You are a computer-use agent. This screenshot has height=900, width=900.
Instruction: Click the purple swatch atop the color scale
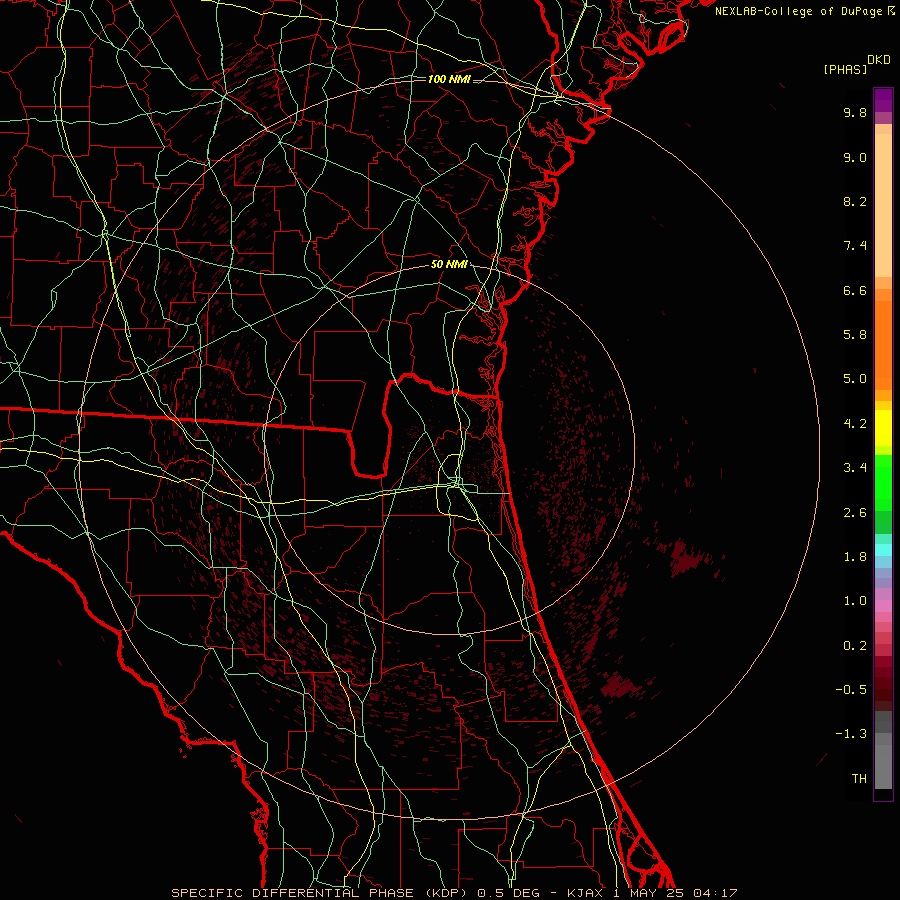883,100
